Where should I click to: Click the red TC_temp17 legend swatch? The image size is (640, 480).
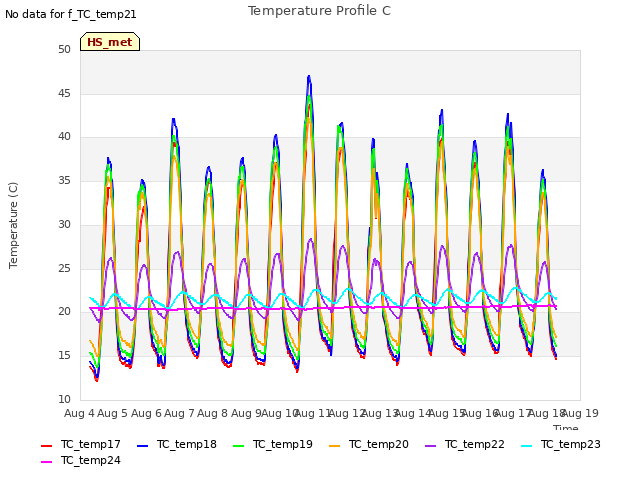coord(47,446)
